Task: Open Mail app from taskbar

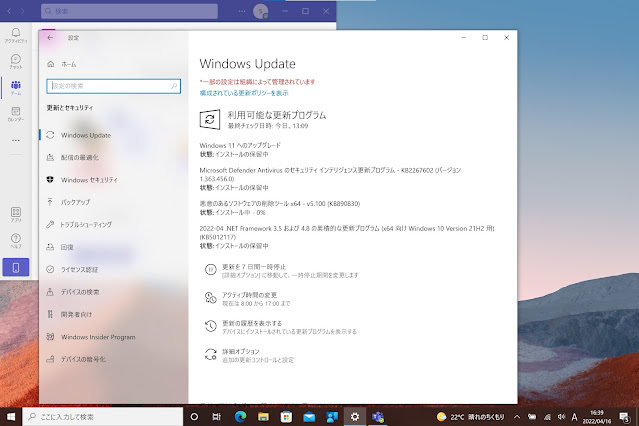Action: point(309,417)
